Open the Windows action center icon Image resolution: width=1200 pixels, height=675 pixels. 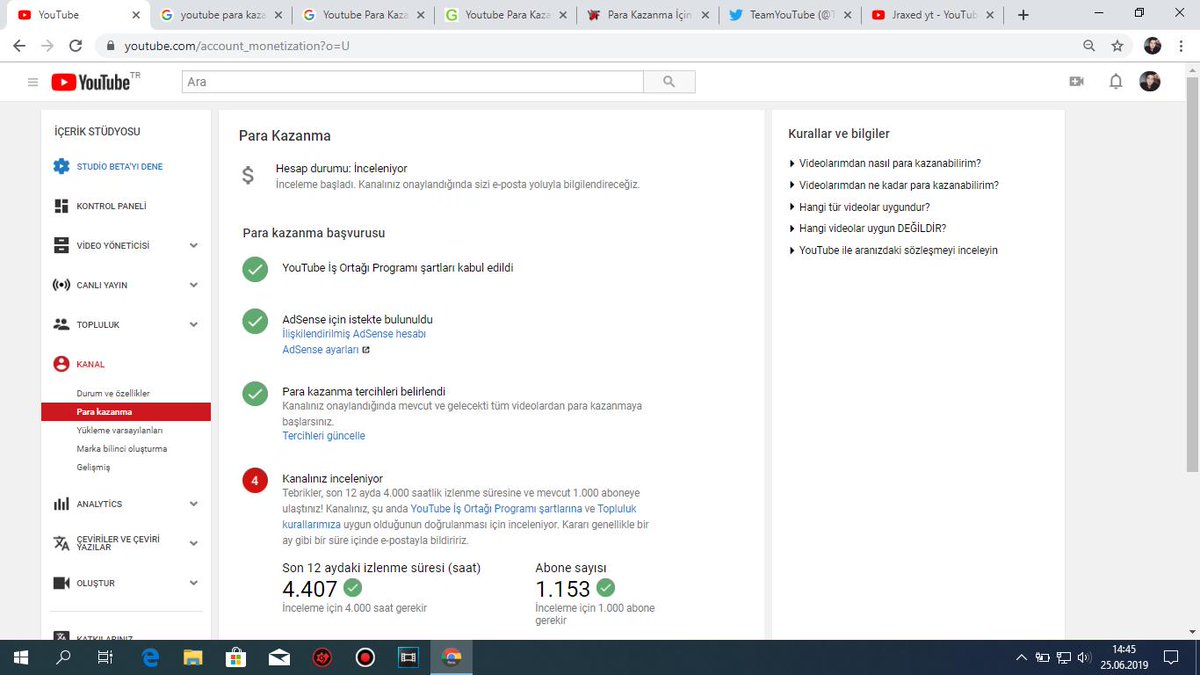click(1172, 657)
